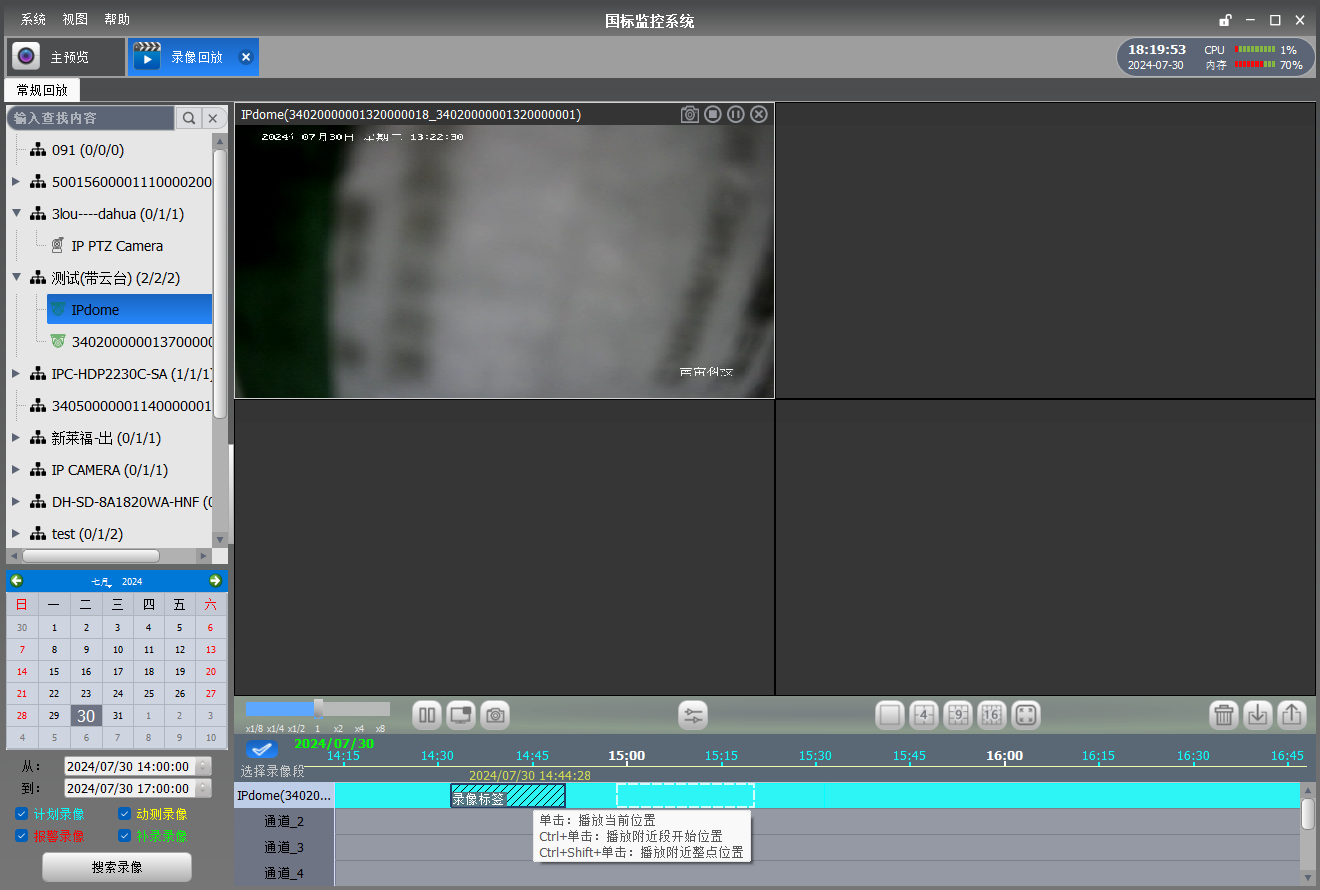
Task: Go to next month in calendar
Action: click(x=215, y=581)
